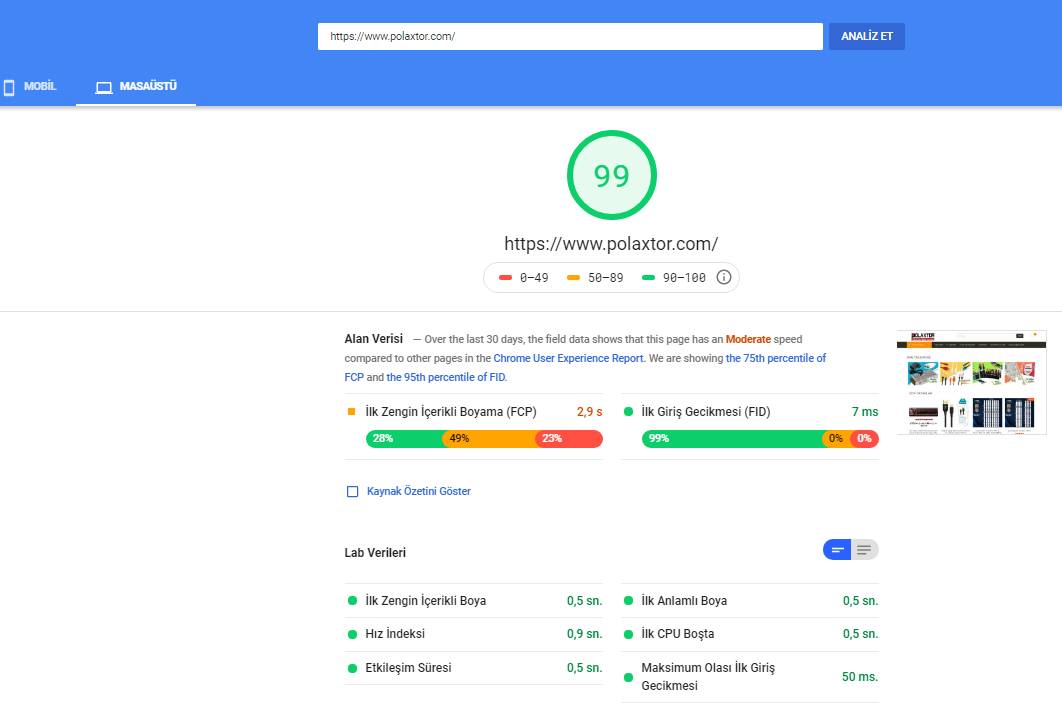Click the FID green 99% bar segment
This screenshot has width=1062, height=727.
point(732,438)
